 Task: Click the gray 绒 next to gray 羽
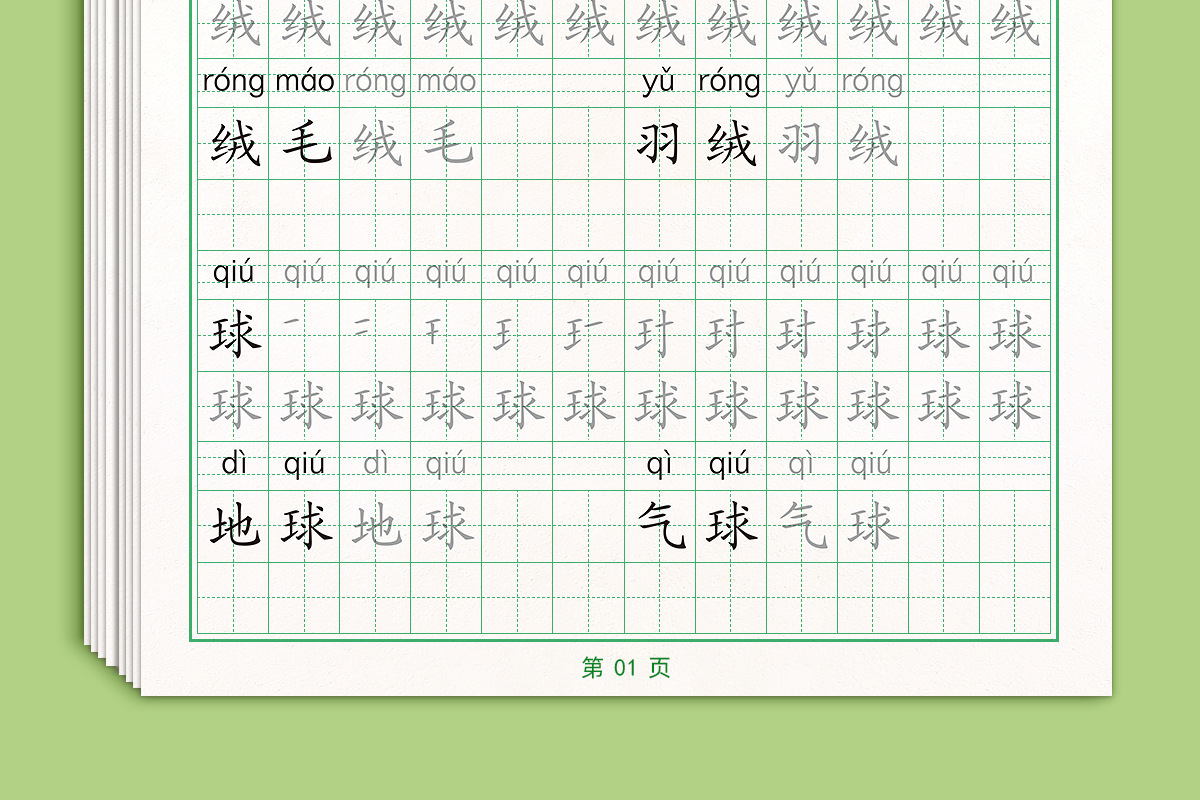(x=873, y=145)
